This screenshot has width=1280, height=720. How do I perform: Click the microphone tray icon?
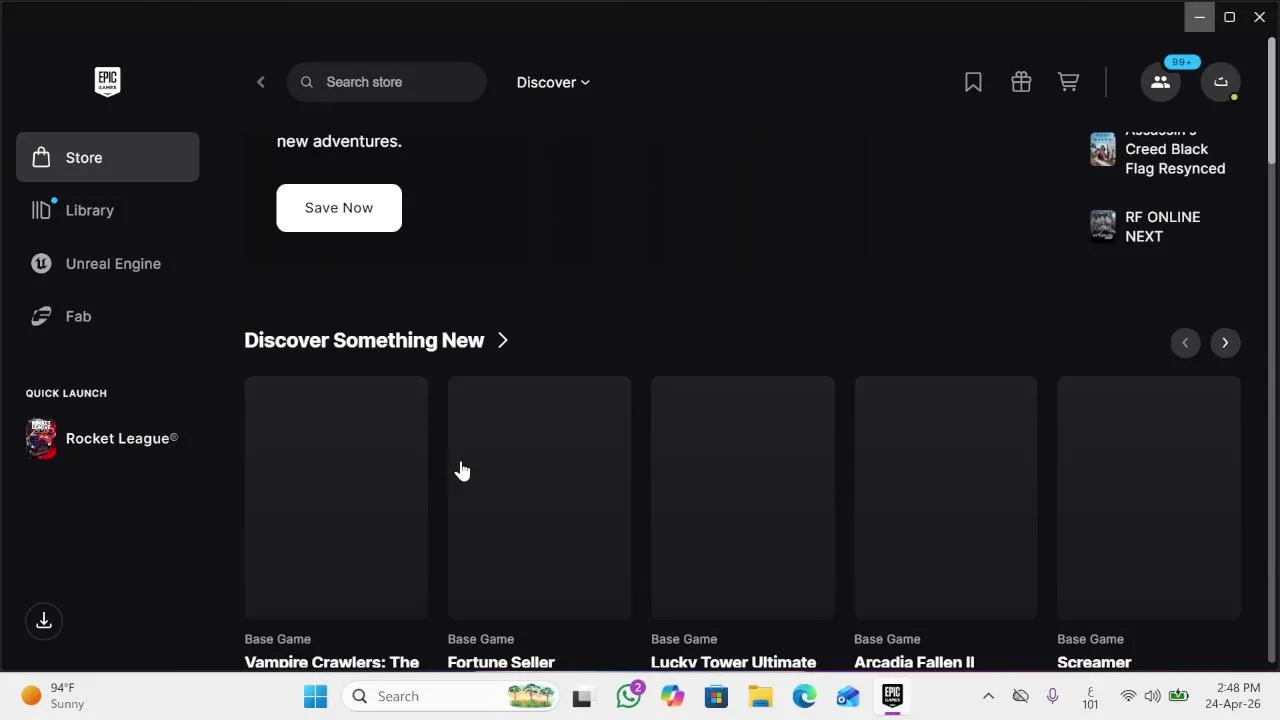coord(1052,696)
